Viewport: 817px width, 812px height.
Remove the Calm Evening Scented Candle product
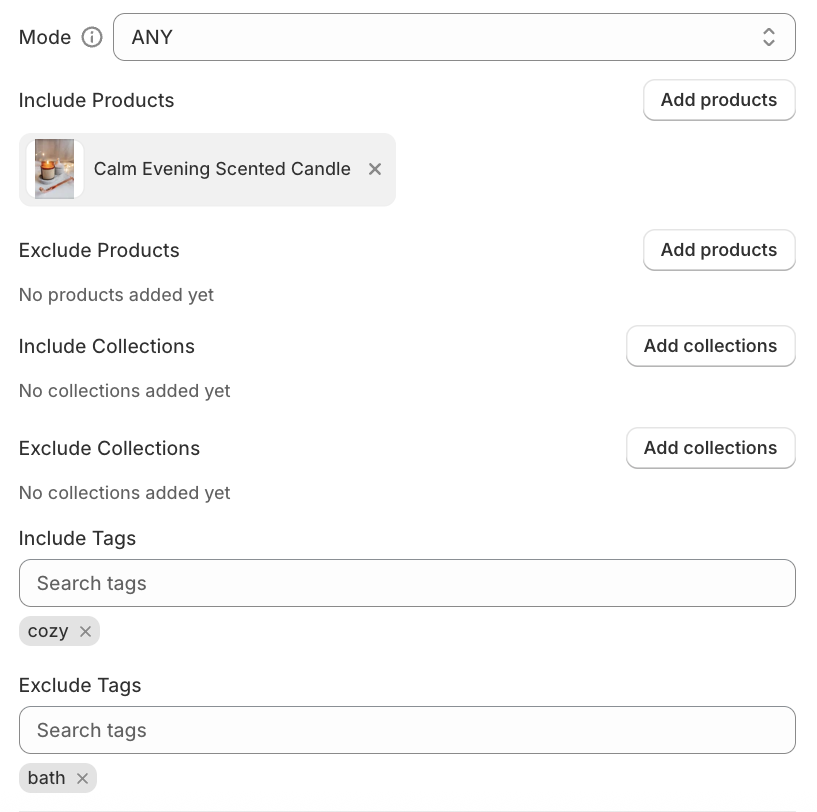pyautogui.click(x=374, y=169)
